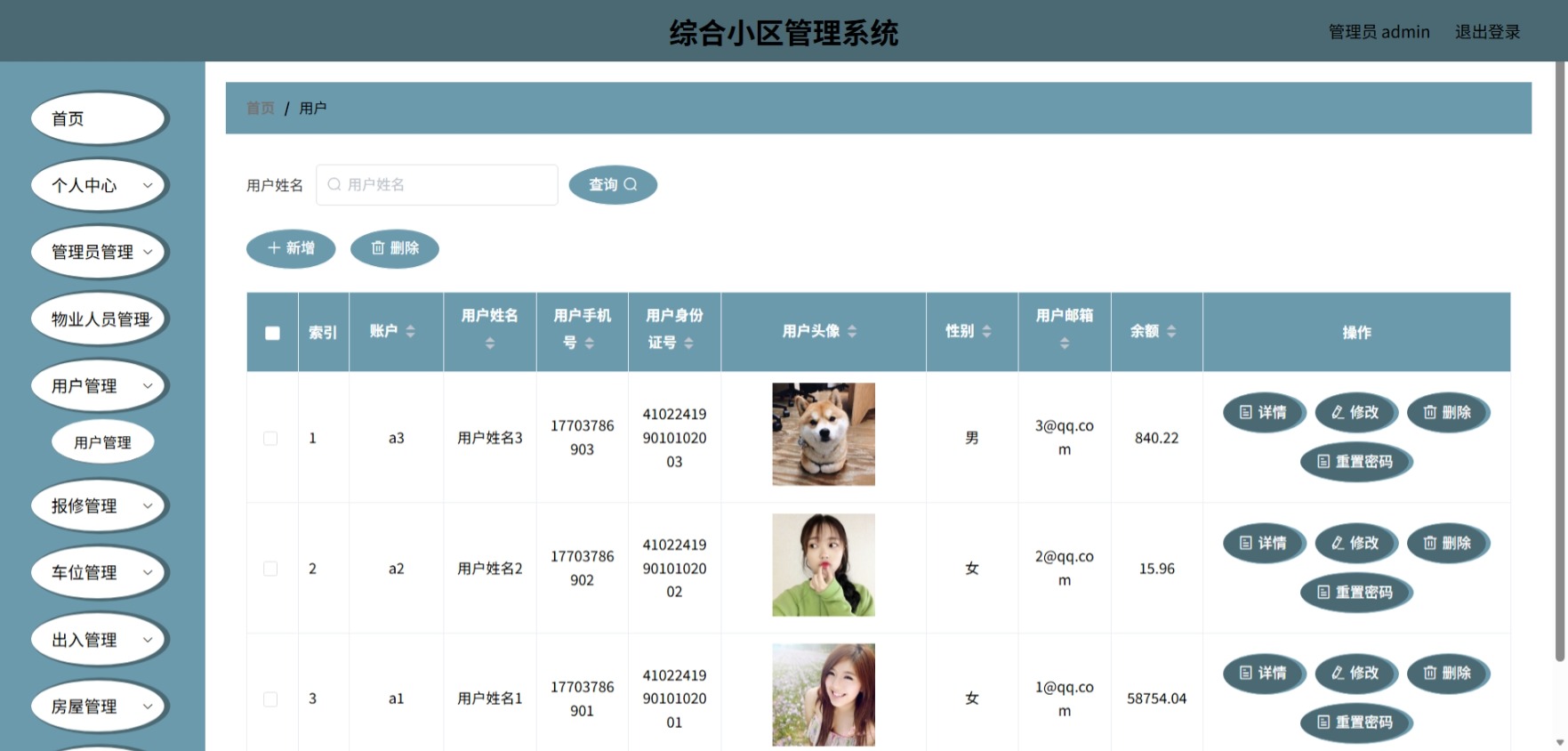The image size is (1568, 751).
Task: Click the balance value 15.96
Action: [x=1156, y=569]
